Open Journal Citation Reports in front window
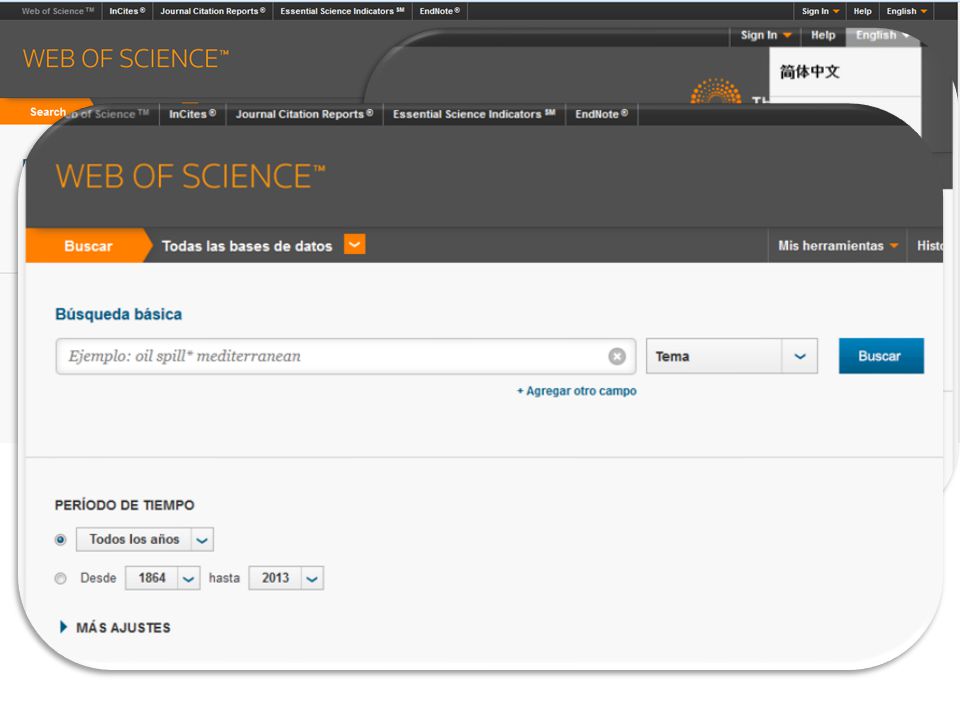Screen dimensions: 960x720 [x=304, y=114]
